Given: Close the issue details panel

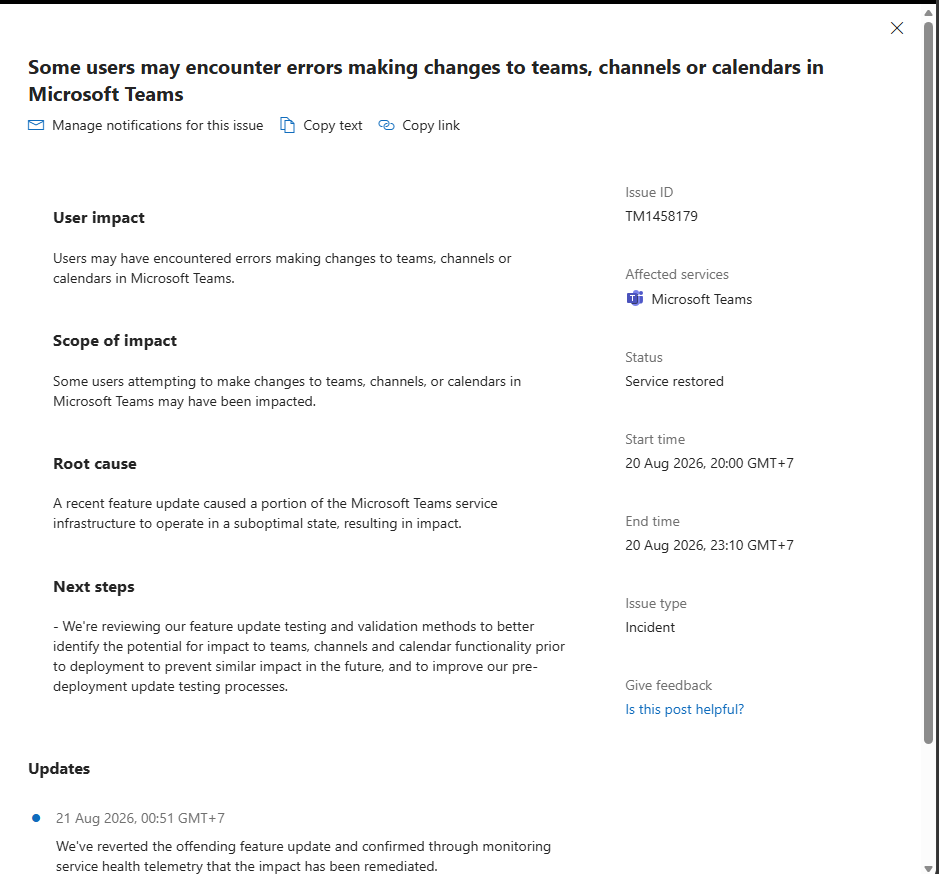Looking at the screenshot, I should click(896, 28).
